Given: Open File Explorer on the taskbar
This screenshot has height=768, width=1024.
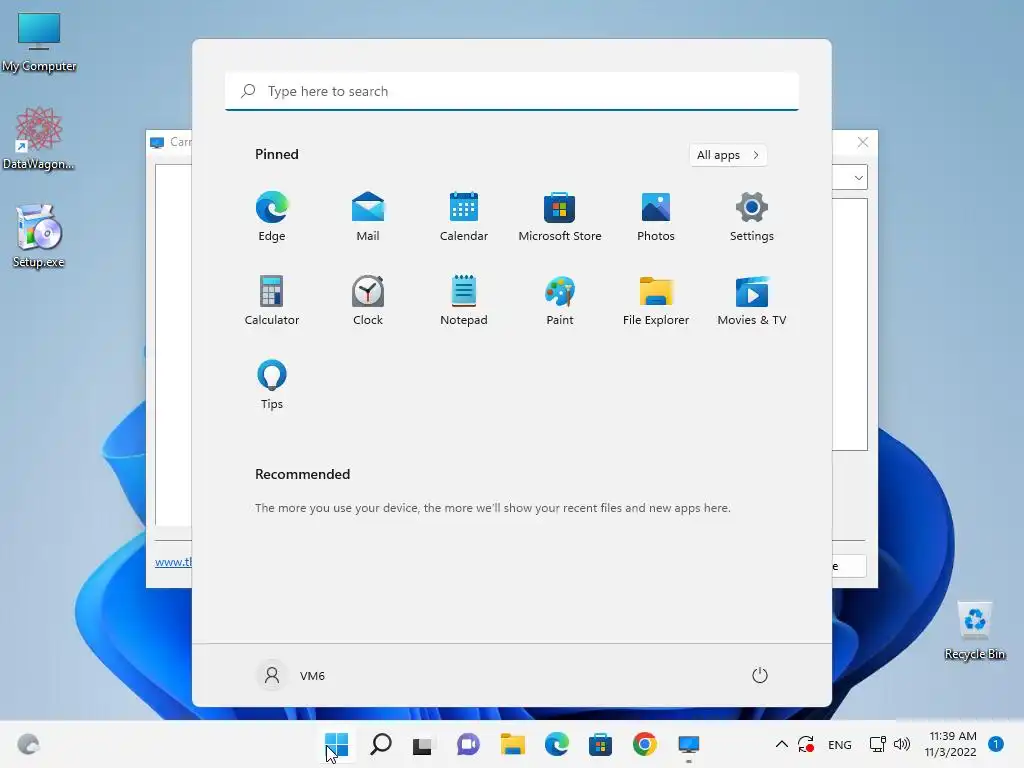Looking at the screenshot, I should click(x=513, y=744).
